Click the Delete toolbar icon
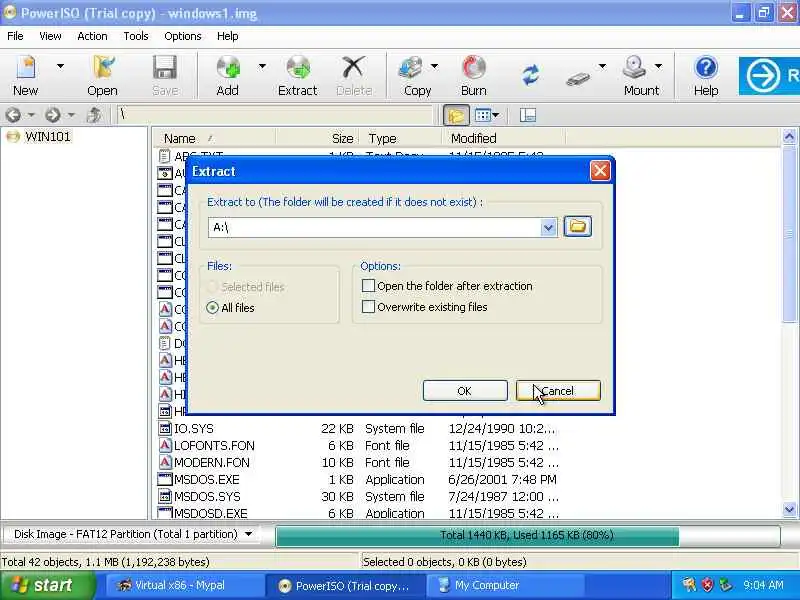 (x=354, y=68)
